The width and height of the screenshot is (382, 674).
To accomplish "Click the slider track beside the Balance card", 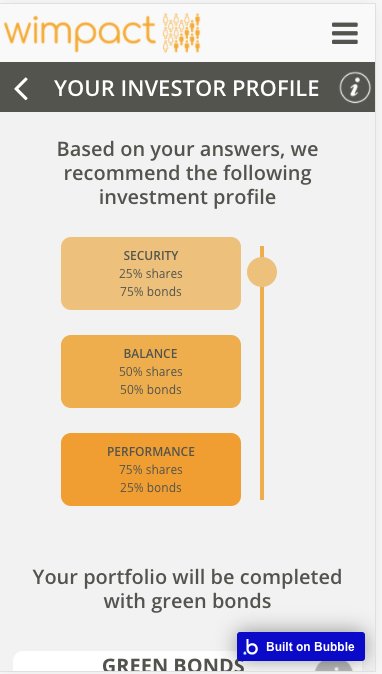I will (262, 371).
